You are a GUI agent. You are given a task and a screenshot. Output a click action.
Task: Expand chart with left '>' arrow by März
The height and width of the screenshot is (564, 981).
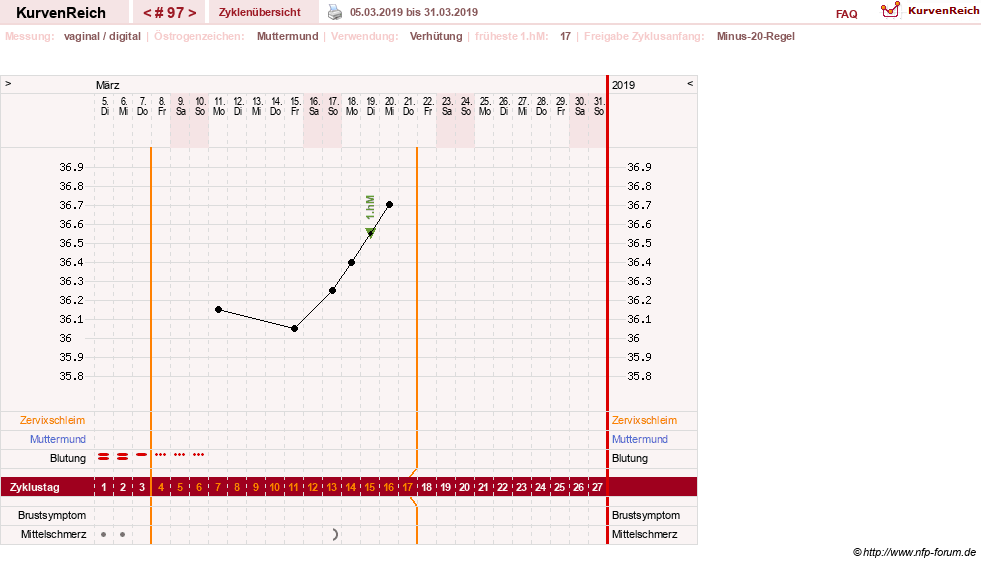coord(8,83)
